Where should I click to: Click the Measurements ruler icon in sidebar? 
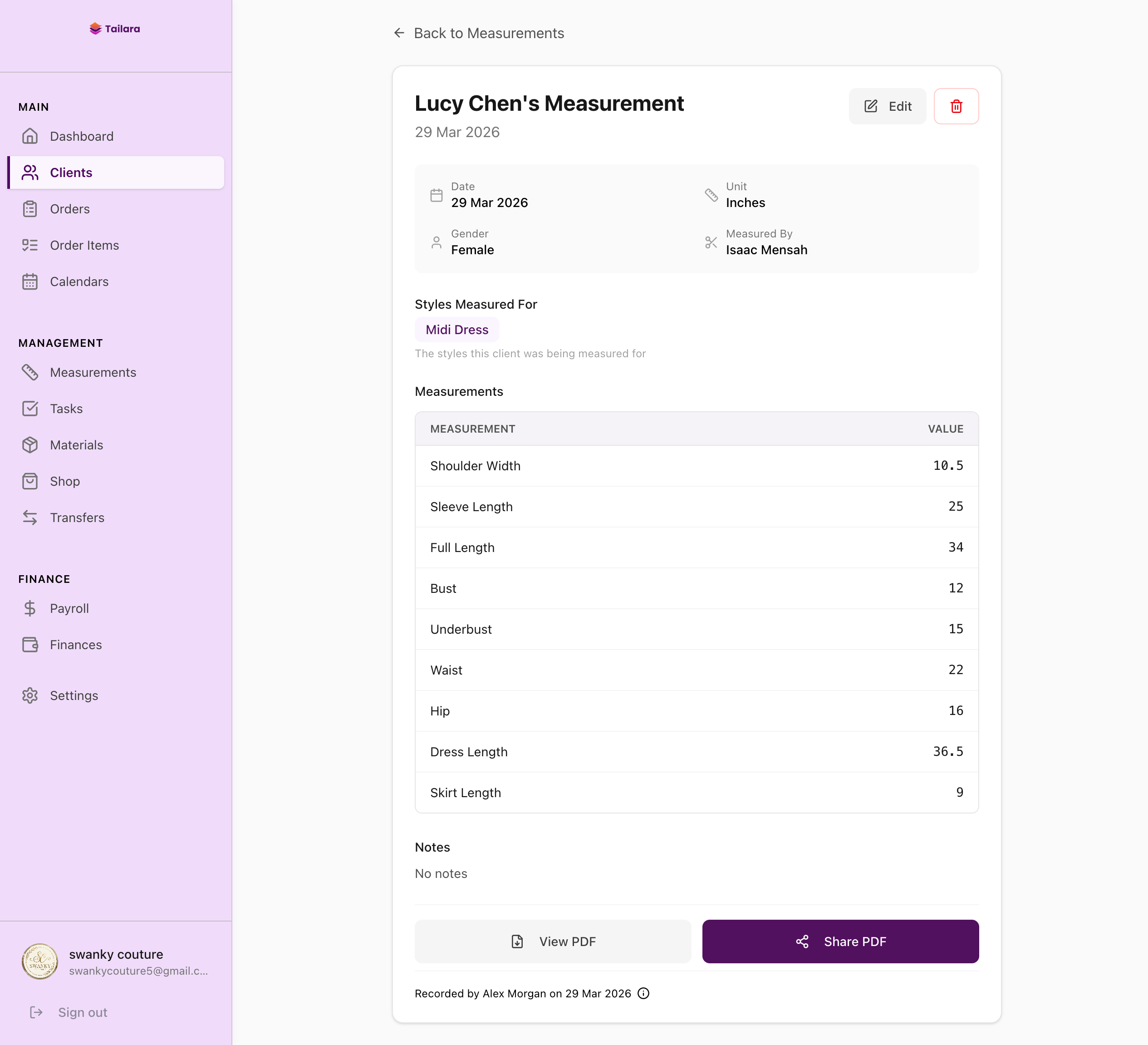(29, 372)
